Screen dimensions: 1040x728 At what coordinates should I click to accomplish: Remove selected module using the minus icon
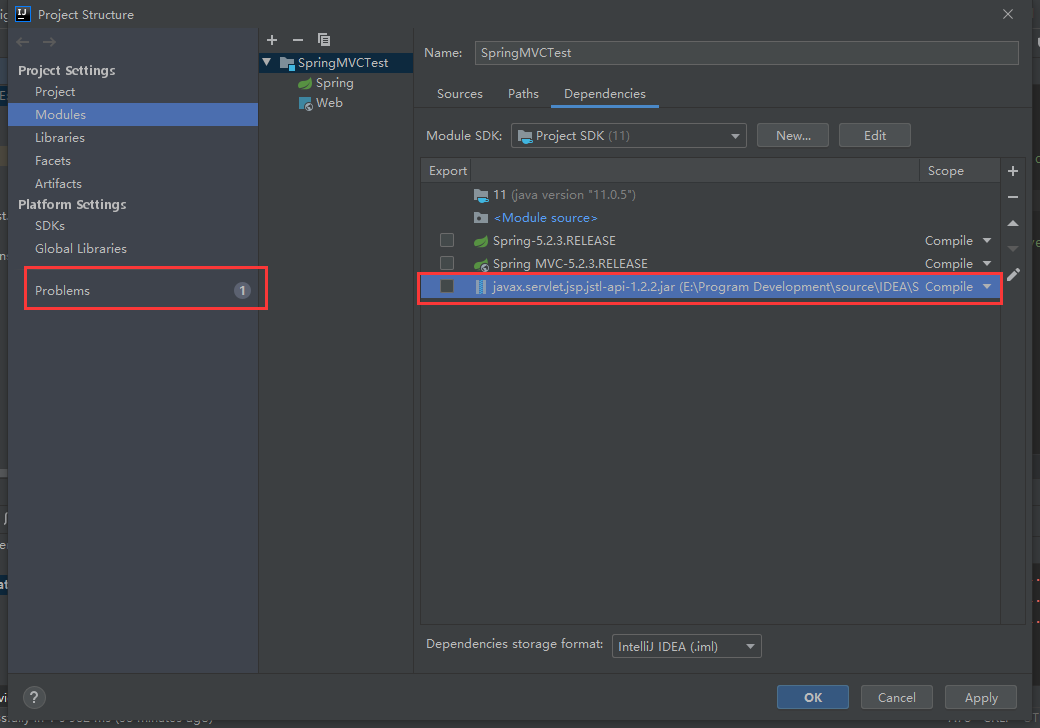click(298, 39)
